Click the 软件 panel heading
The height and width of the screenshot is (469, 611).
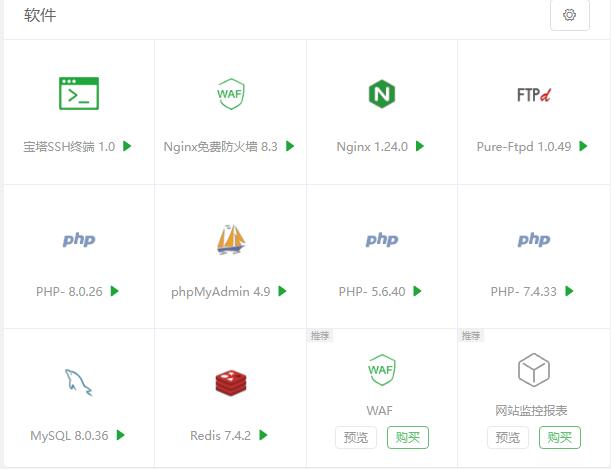pos(40,15)
